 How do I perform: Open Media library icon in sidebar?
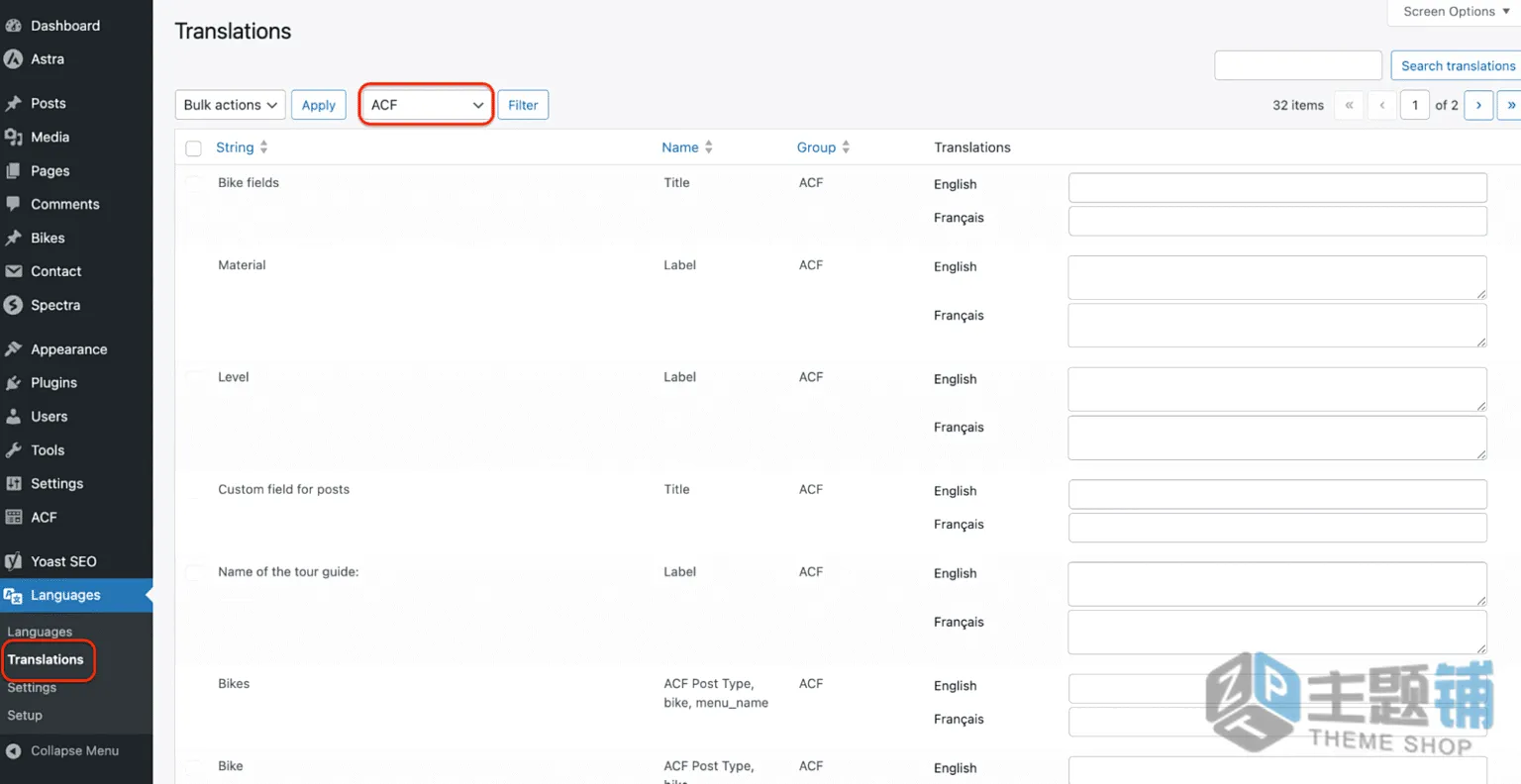pos(13,137)
